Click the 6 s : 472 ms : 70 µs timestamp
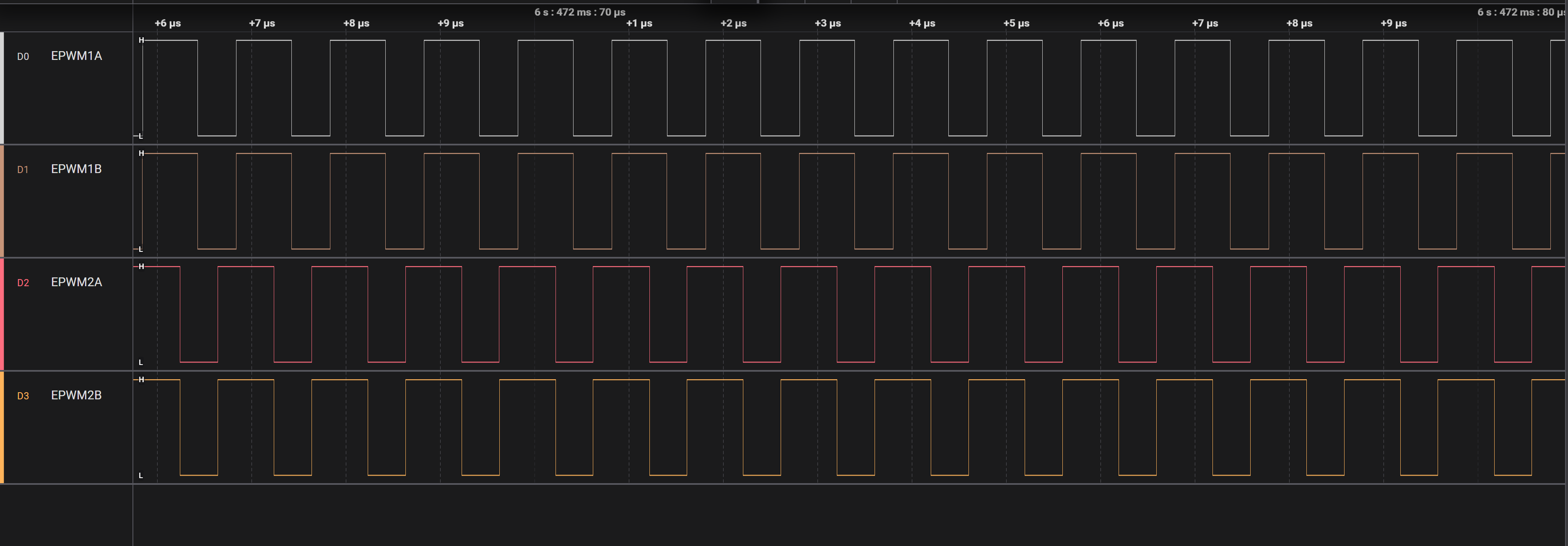This screenshot has height=546, width=1568. (x=579, y=12)
